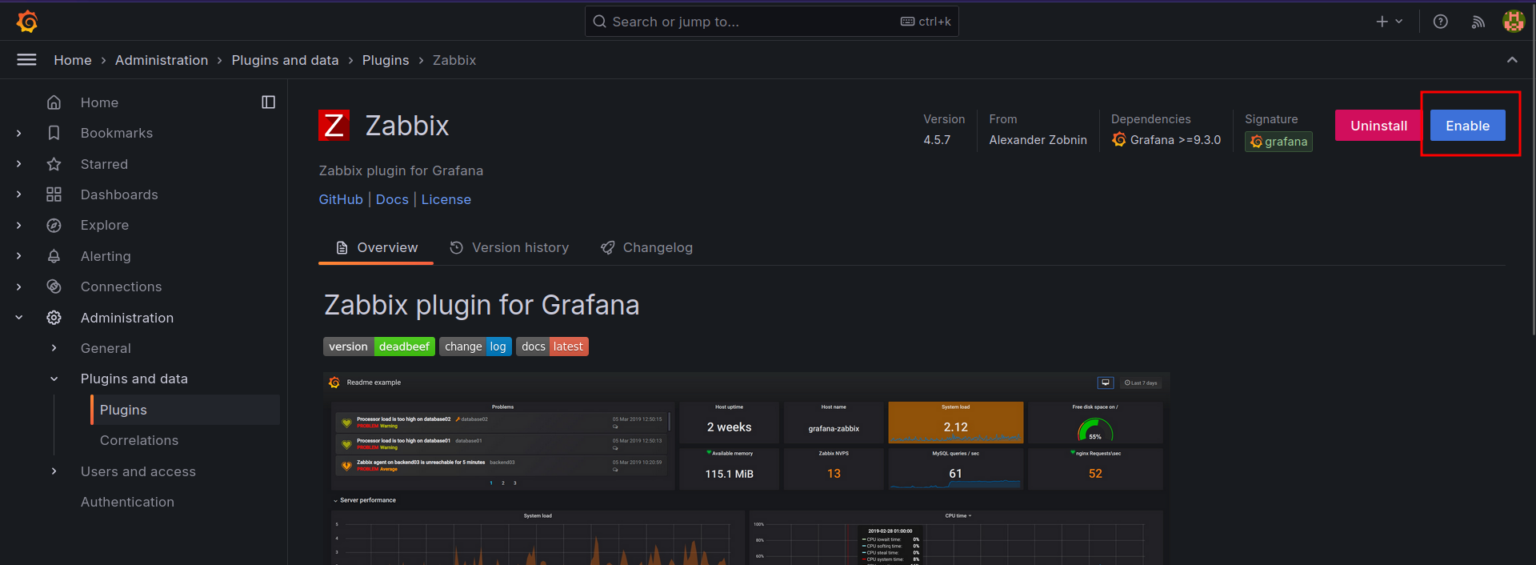Select Authentication in the sidebar
Viewport: 1536px width, 565px height.
pos(127,502)
